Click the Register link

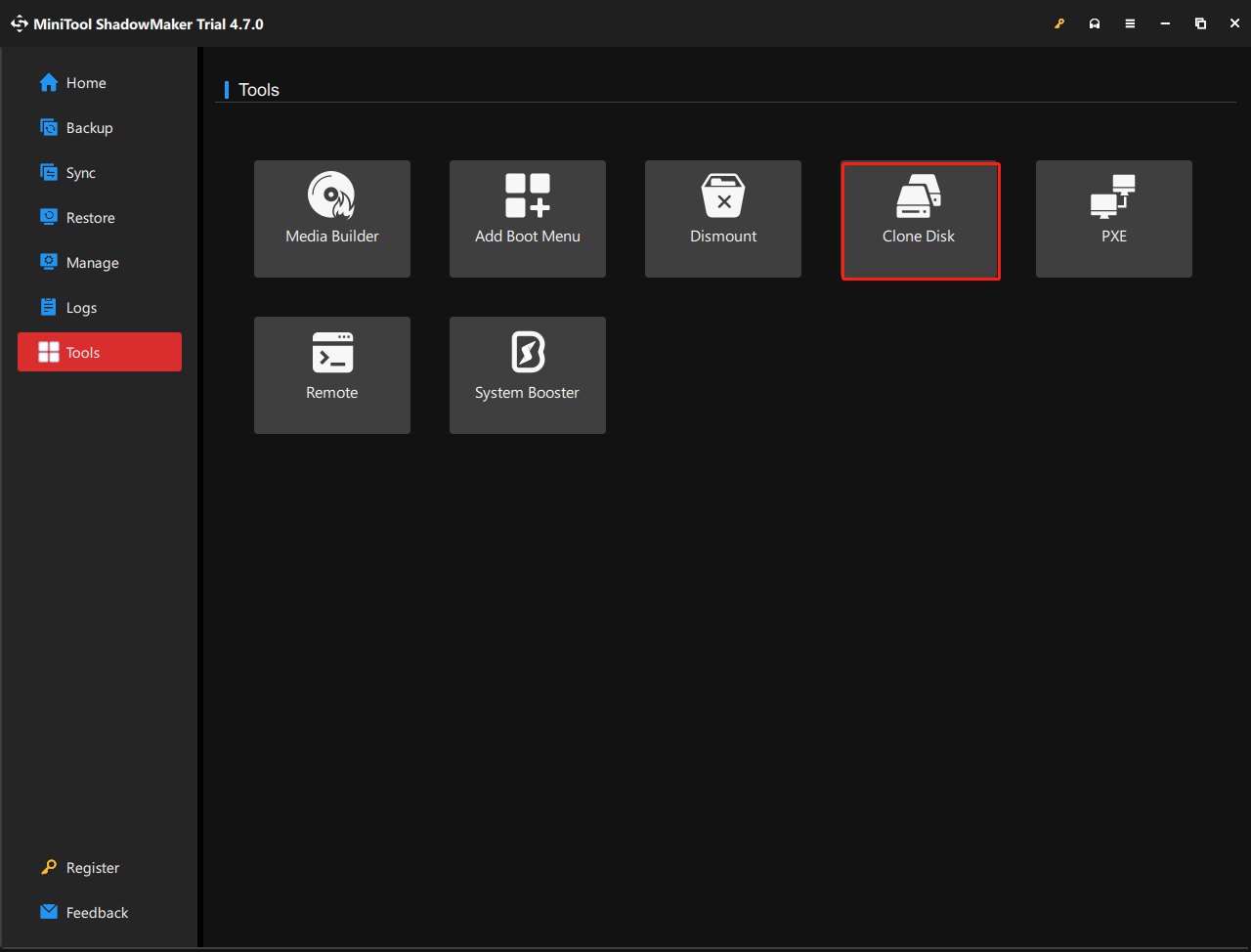(92, 868)
